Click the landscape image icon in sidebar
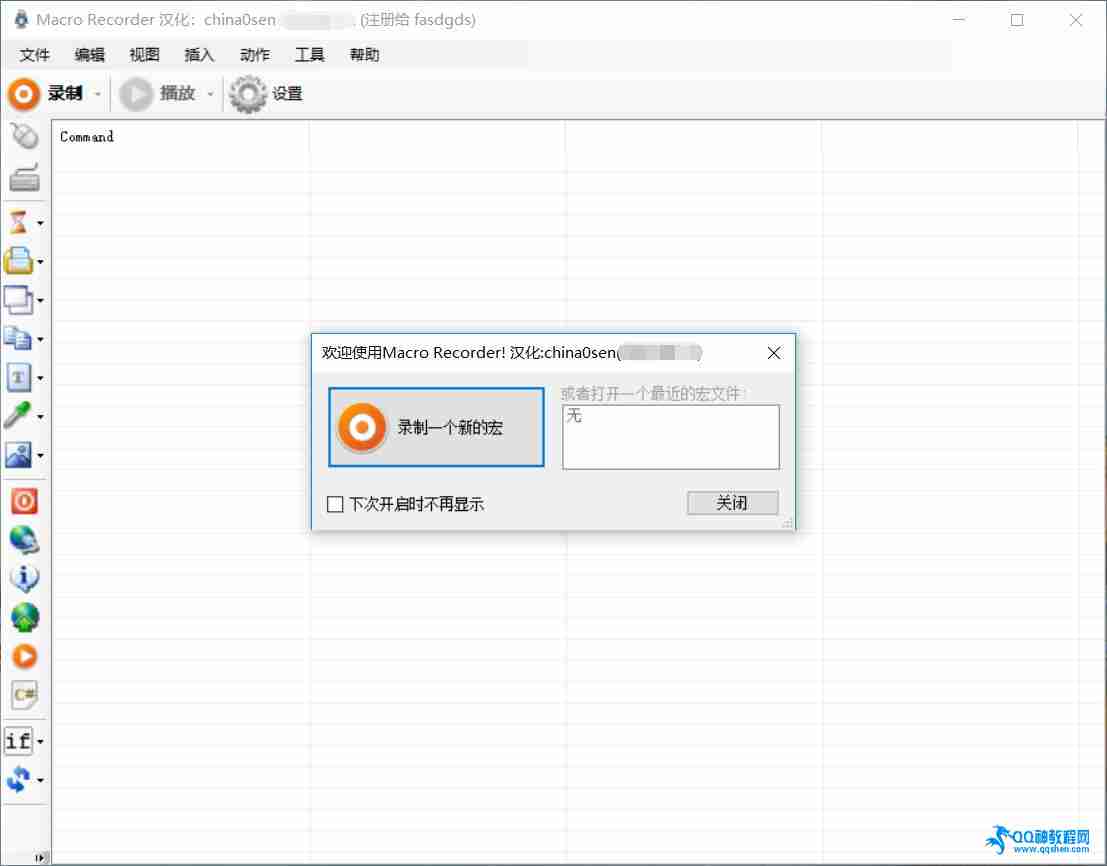Viewport: 1107px width, 866px height. pyautogui.click(x=18, y=455)
